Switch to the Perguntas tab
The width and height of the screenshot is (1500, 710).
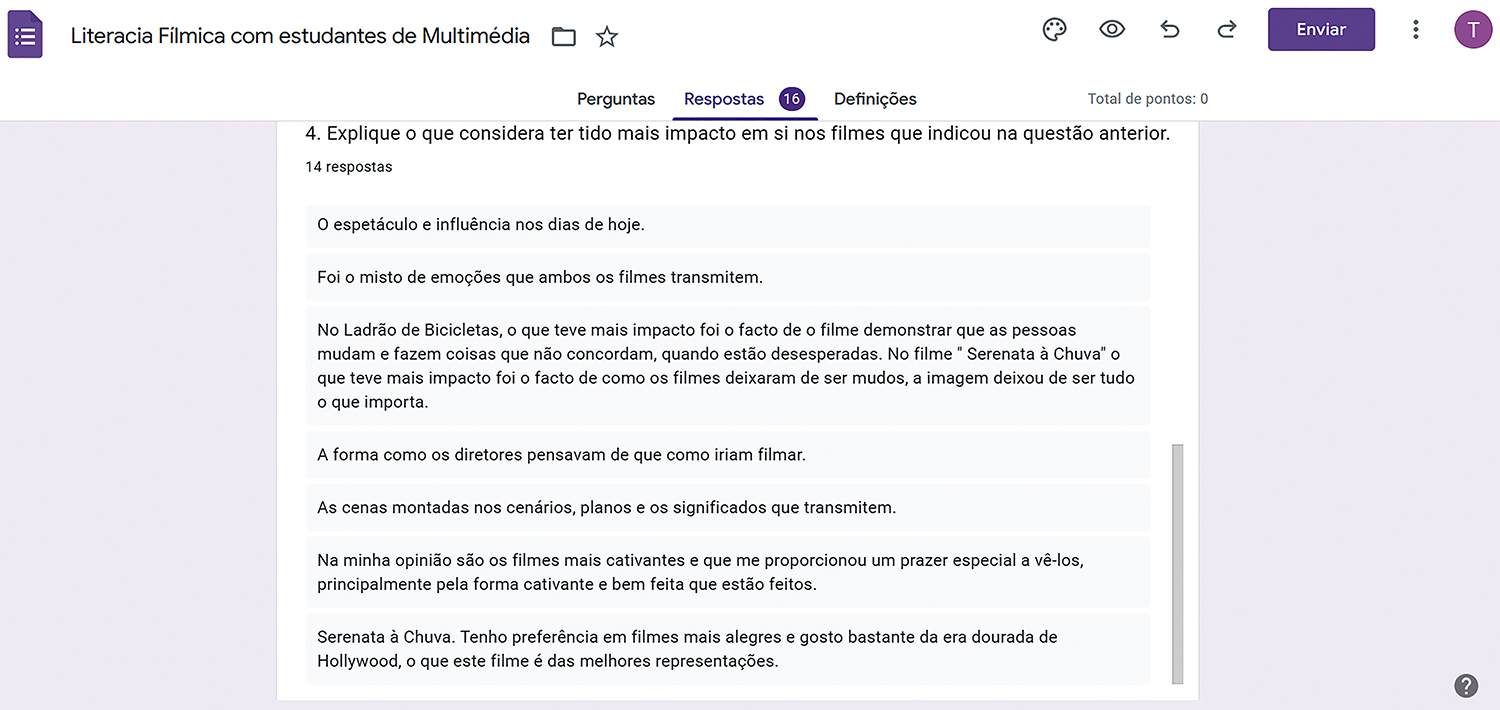(616, 99)
